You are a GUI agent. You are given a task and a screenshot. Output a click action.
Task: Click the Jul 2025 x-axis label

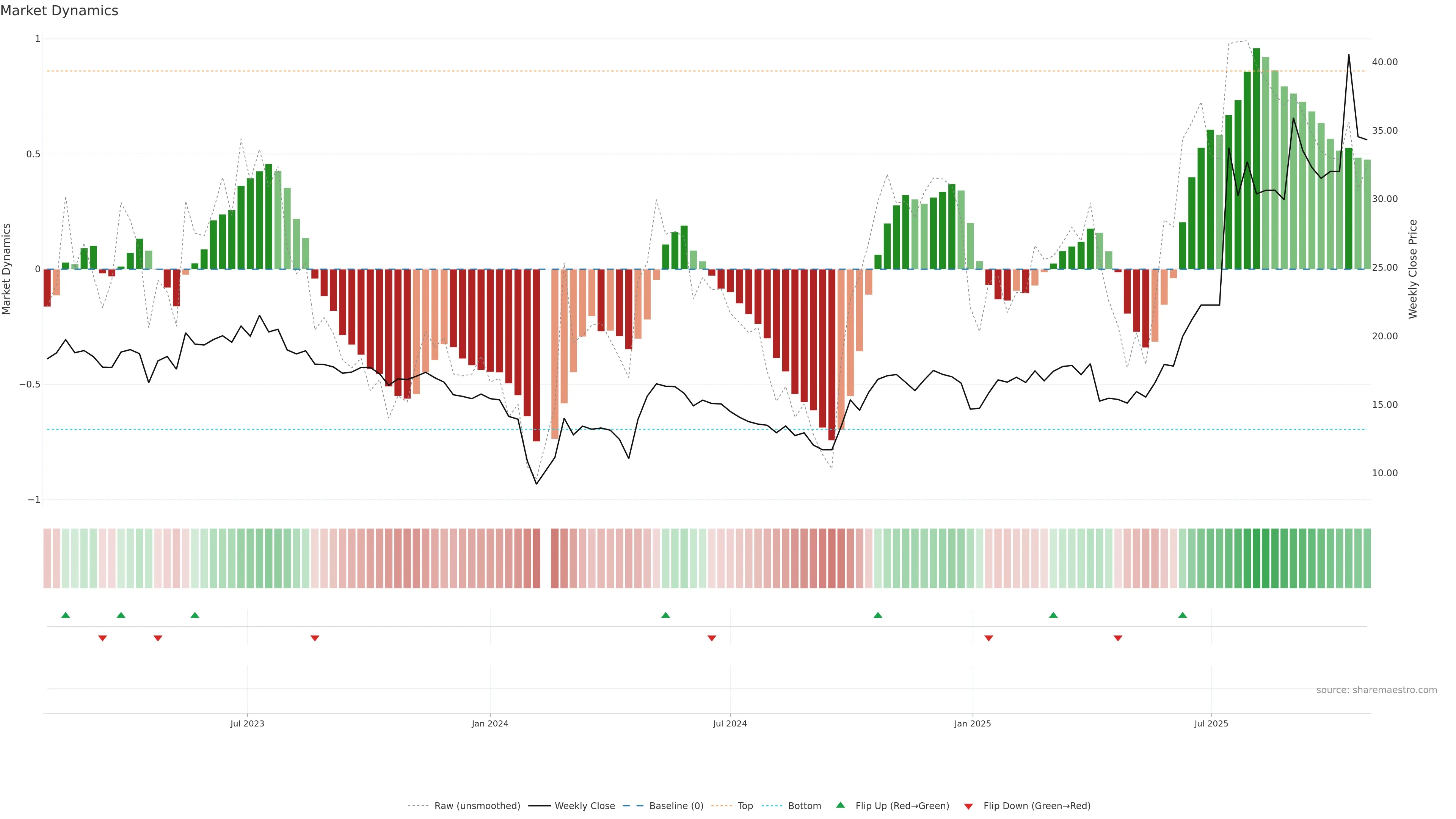(x=1211, y=723)
